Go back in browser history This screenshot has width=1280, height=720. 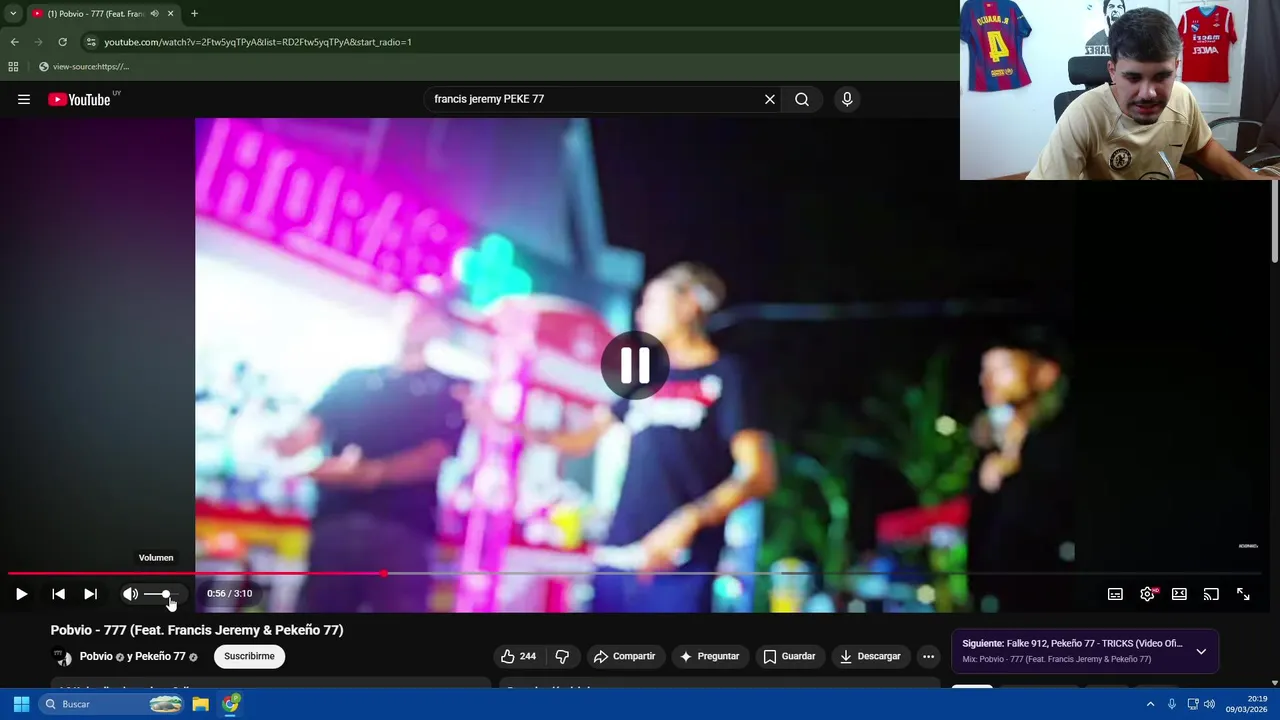[x=14, y=42]
